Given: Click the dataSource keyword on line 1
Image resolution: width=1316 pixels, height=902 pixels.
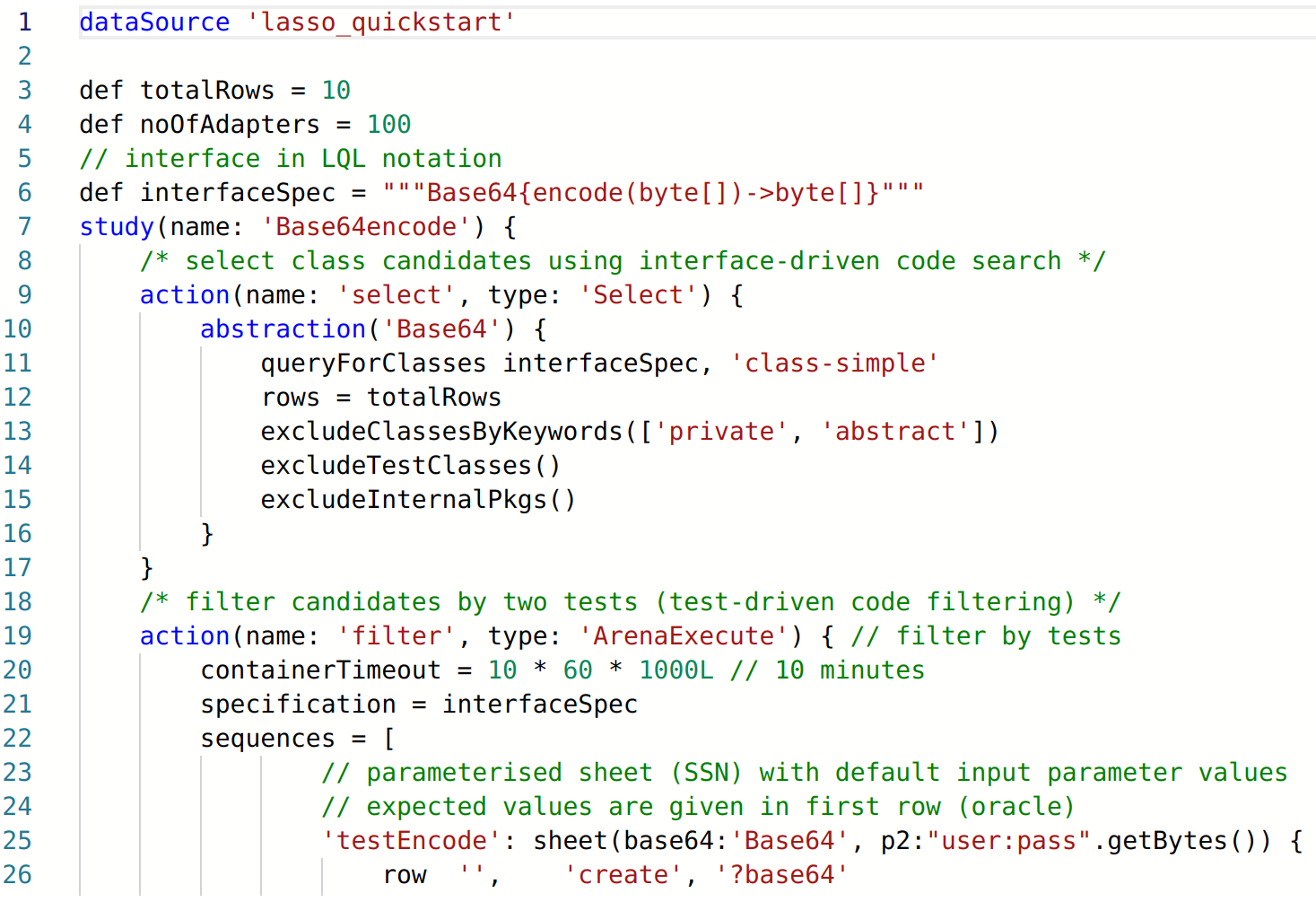Looking at the screenshot, I should [154, 22].
